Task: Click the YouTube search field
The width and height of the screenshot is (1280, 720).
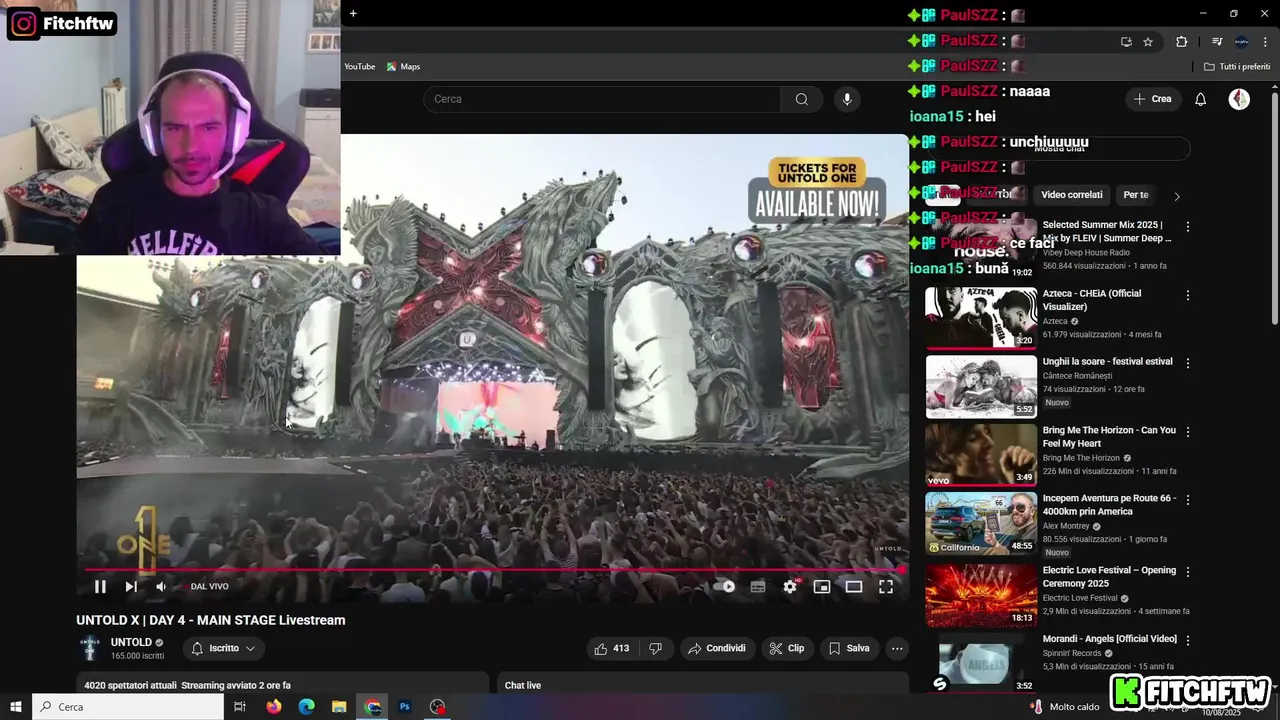Action: click(x=602, y=99)
